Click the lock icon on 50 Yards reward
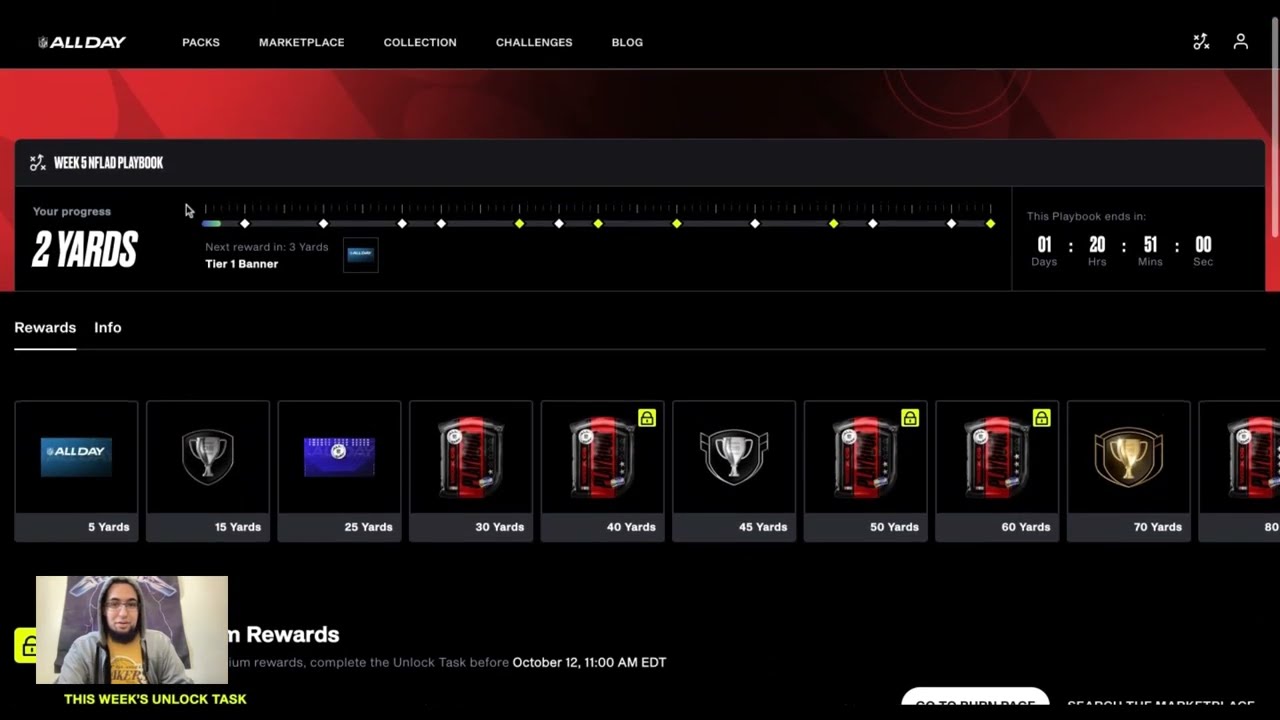This screenshot has width=1280, height=720. (910, 418)
